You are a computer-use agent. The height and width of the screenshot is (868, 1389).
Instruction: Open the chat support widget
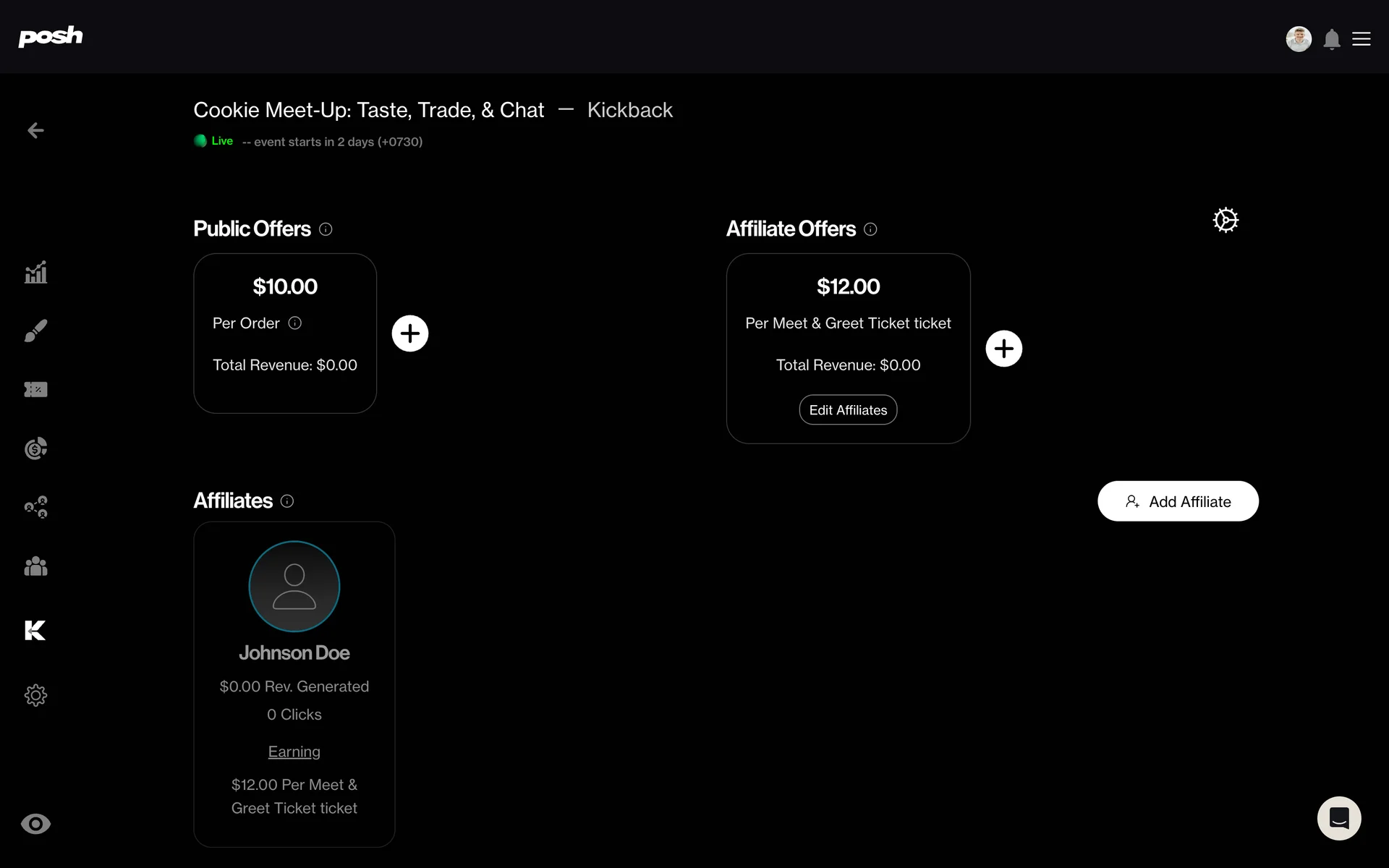(x=1339, y=818)
